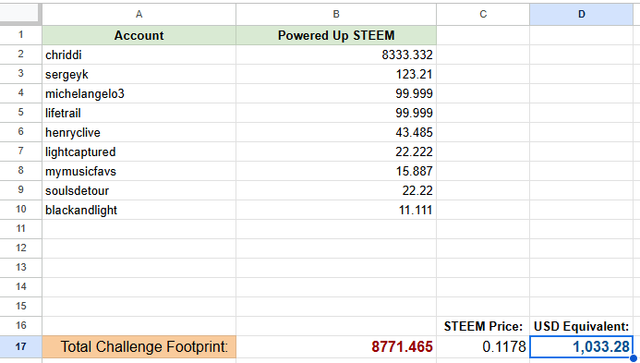Click cell containing 'mymusicfavs'
This screenshot has height=363, width=640.
click(x=139, y=171)
